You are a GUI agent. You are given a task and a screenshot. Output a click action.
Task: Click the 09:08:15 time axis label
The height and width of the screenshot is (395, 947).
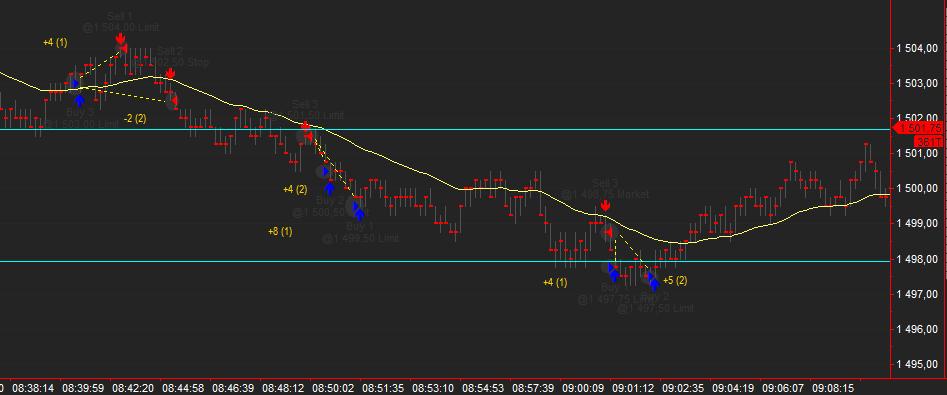833,387
